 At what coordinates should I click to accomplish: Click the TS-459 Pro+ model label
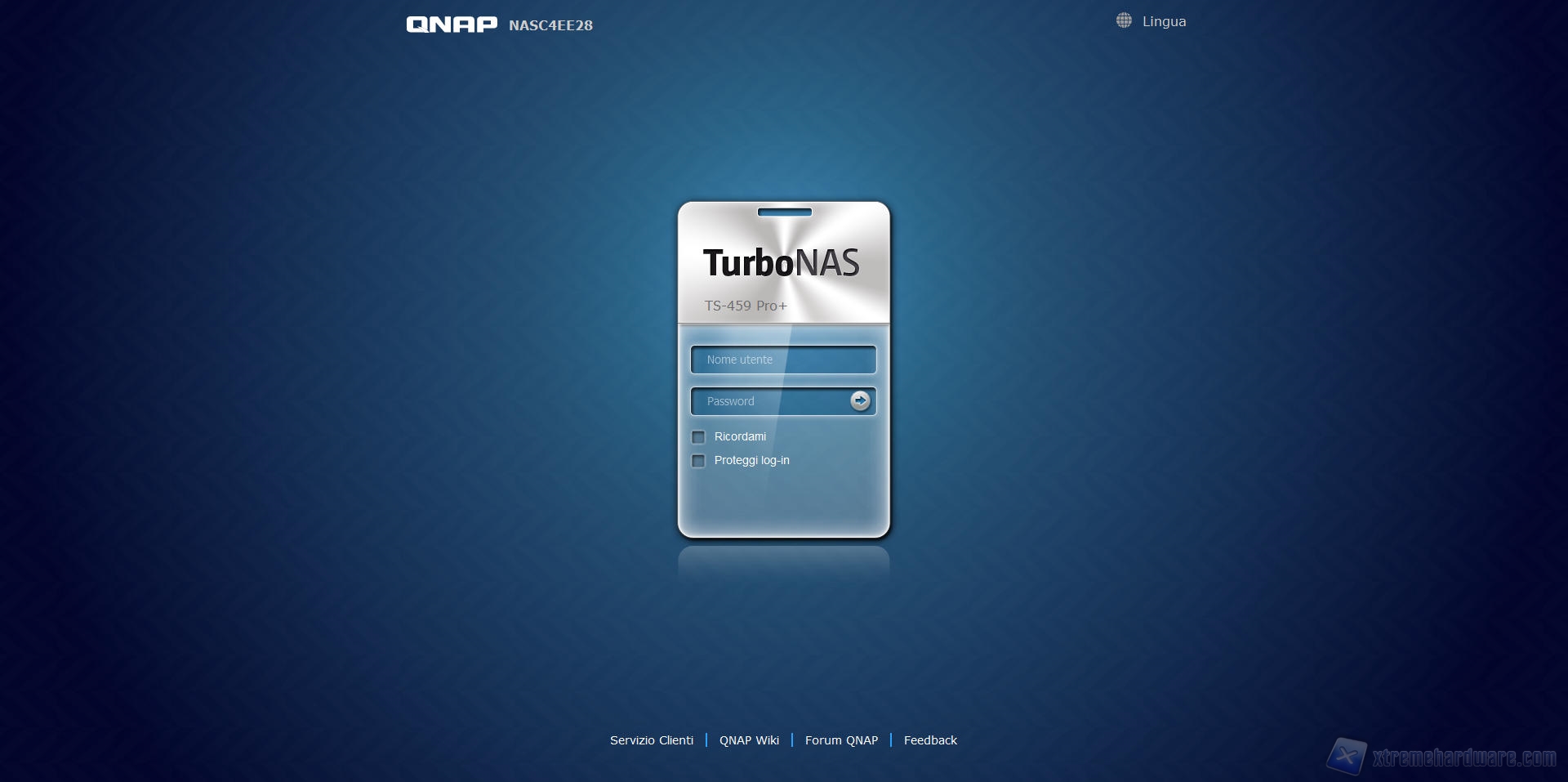(746, 306)
